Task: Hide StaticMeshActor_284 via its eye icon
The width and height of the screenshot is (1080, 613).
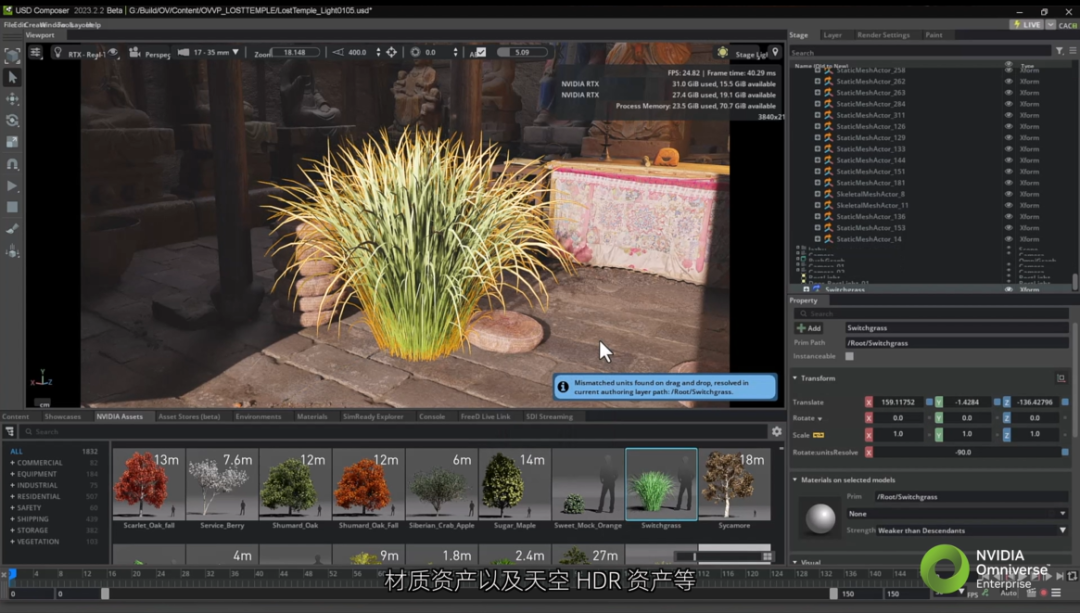Action: click(x=1008, y=104)
